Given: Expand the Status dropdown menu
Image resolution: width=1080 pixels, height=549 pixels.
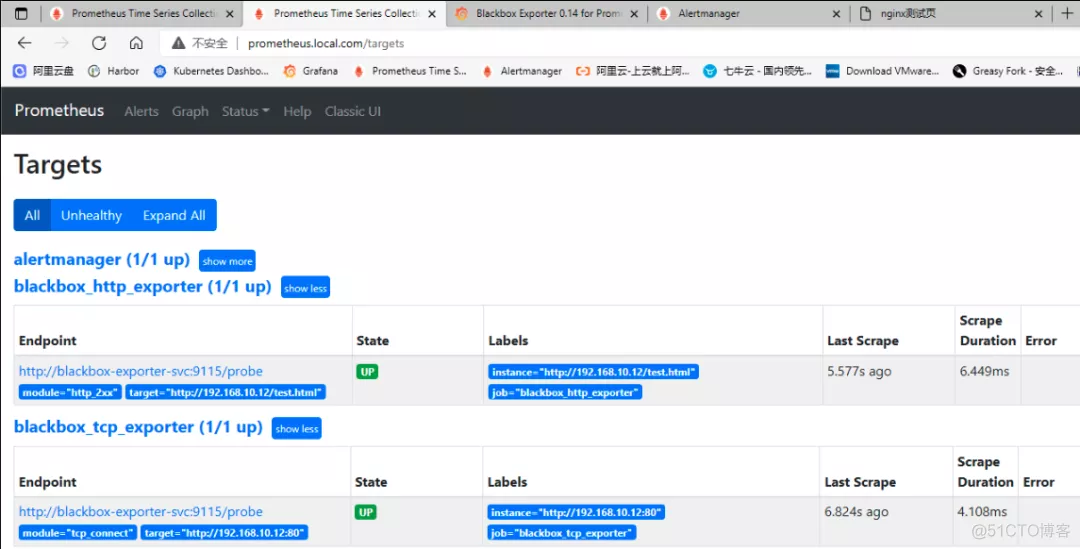Looking at the screenshot, I should tap(245, 111).
